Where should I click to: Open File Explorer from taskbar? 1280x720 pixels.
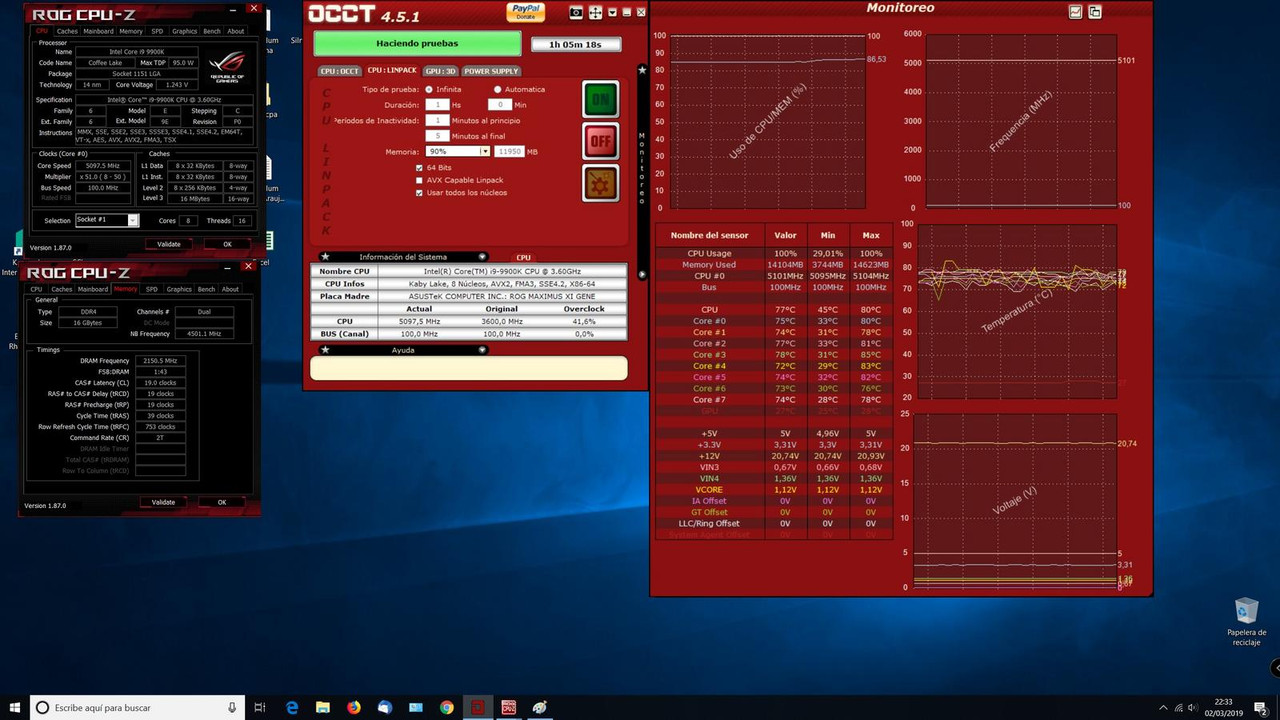323,707
